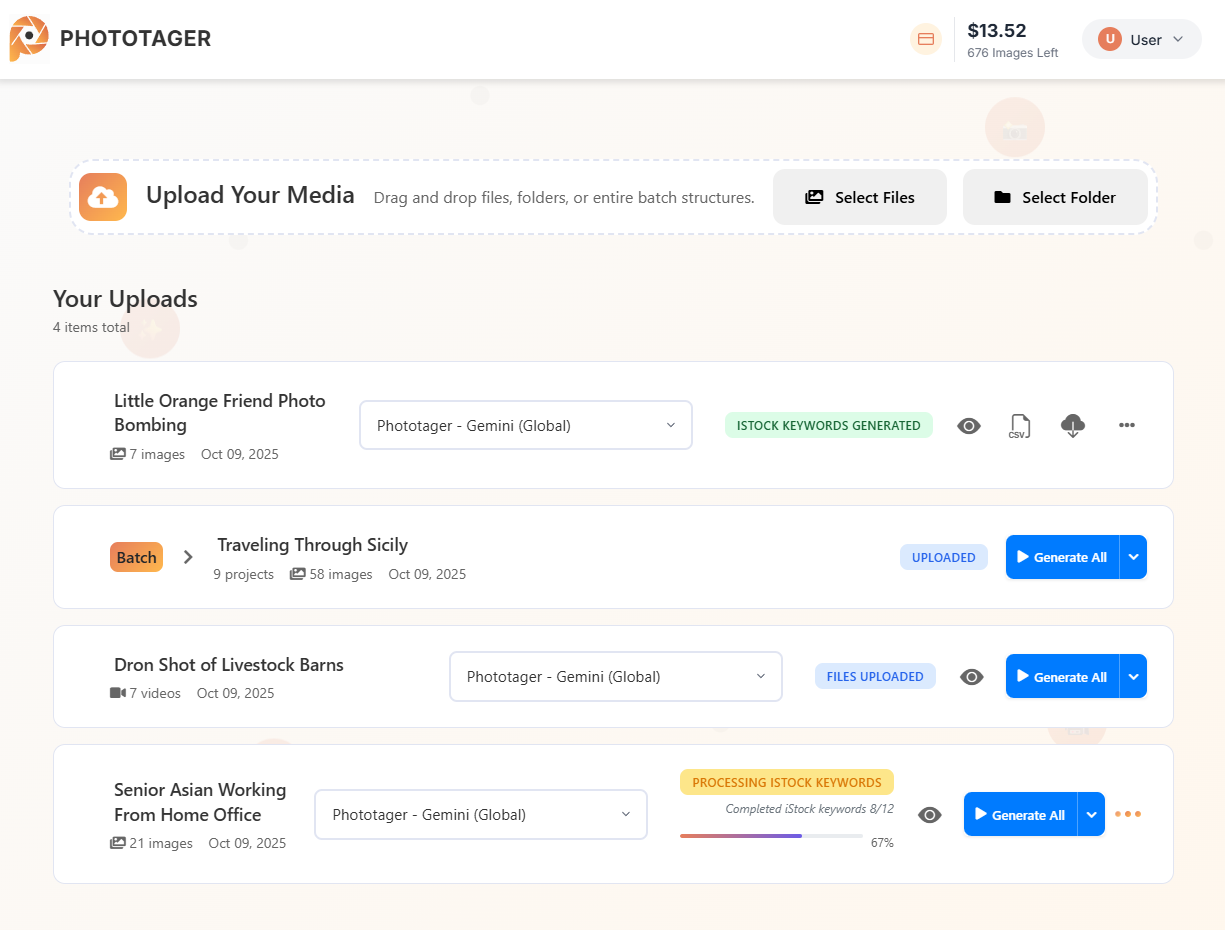Screen dimensions: 1225x930
Task: Click the cloud download icon on the first project
Action: 1073,425
